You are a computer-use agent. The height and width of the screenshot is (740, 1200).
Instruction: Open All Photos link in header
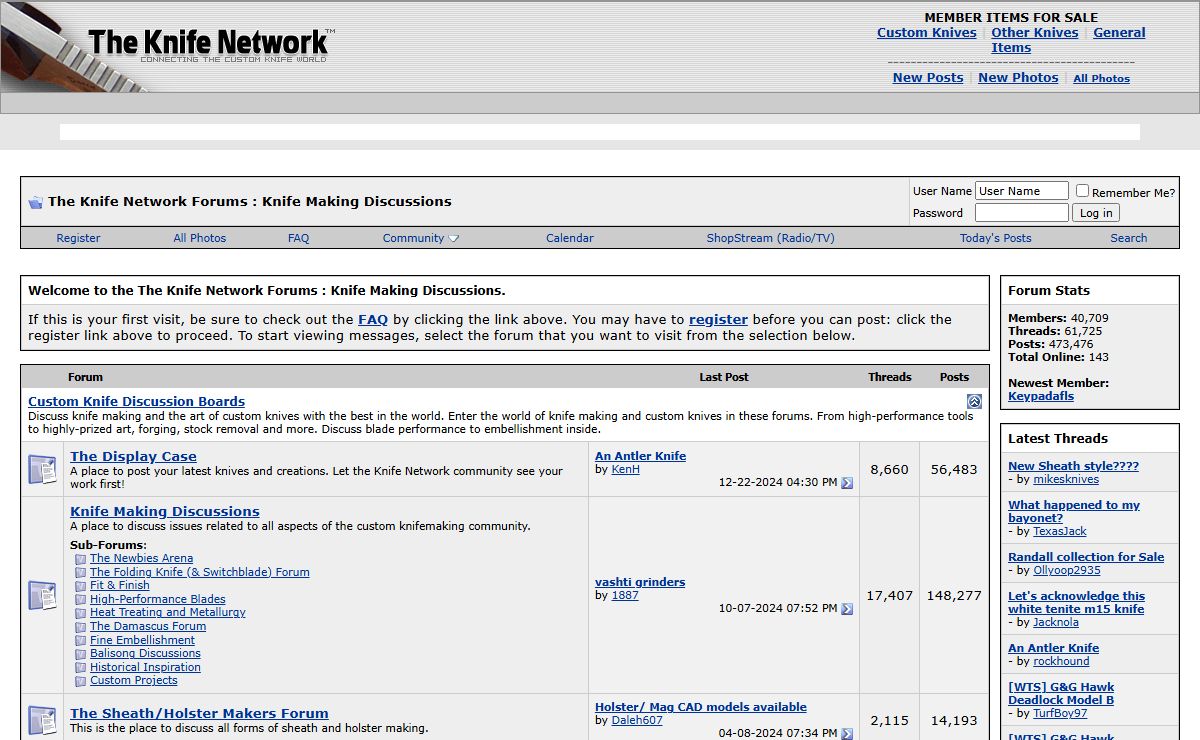(1101, 79)
